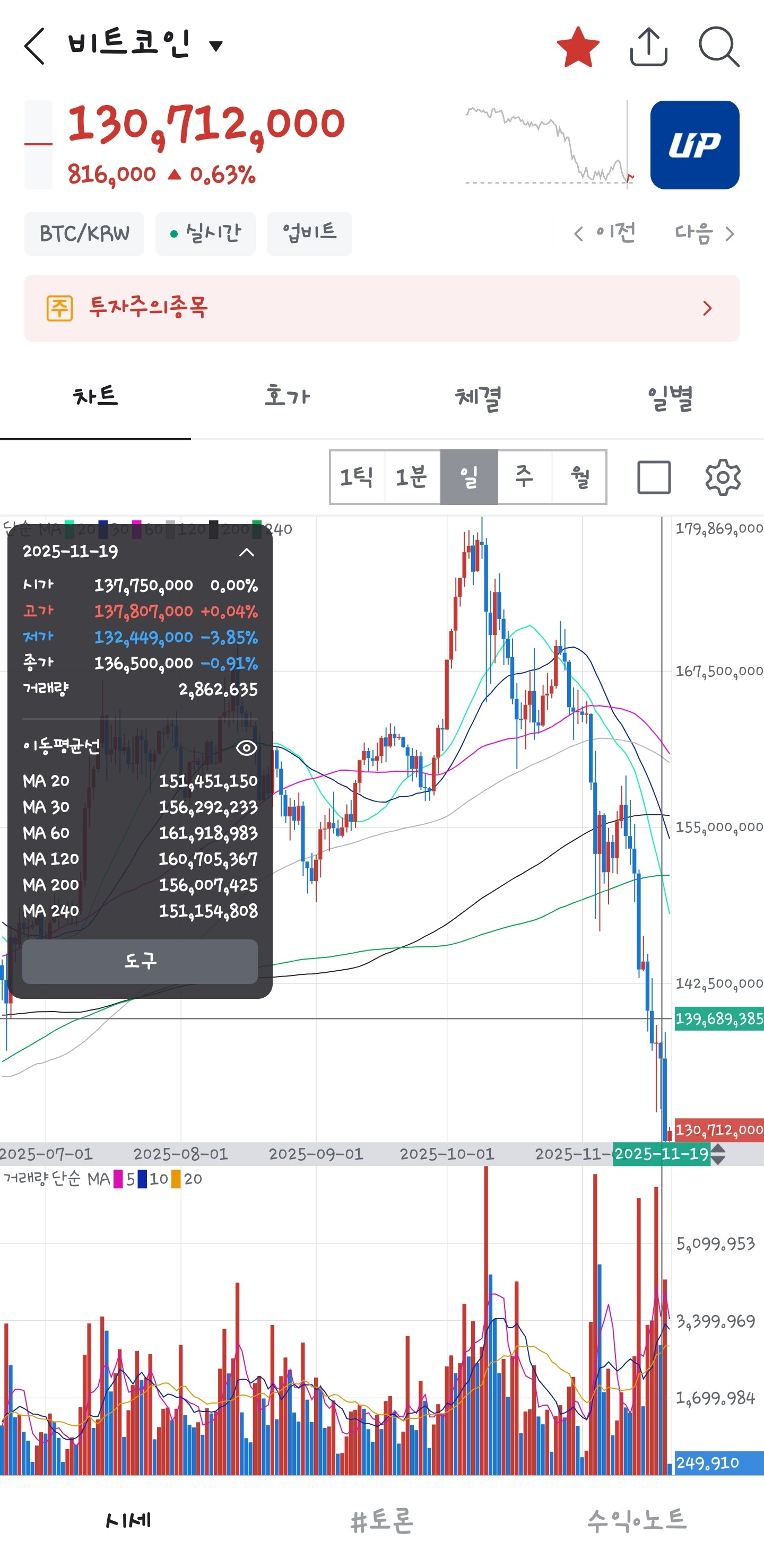Toggle the red favorite star
Screen dimensions: 764x1568
(x=577, y=47)
